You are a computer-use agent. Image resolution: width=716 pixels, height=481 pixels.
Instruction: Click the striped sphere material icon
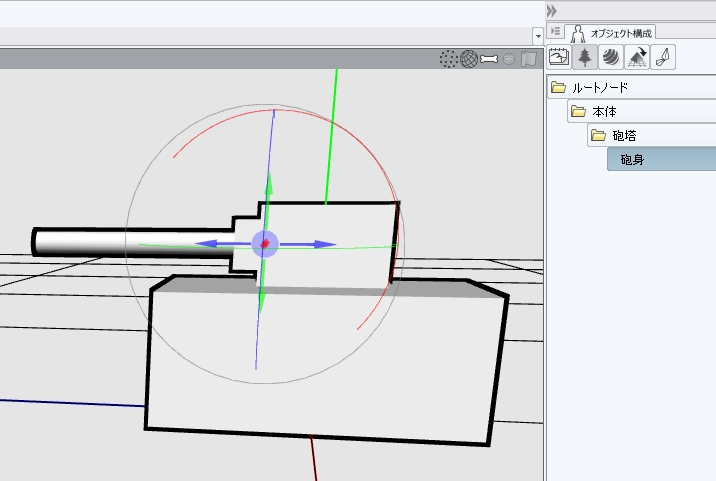[x=610, y=57]
